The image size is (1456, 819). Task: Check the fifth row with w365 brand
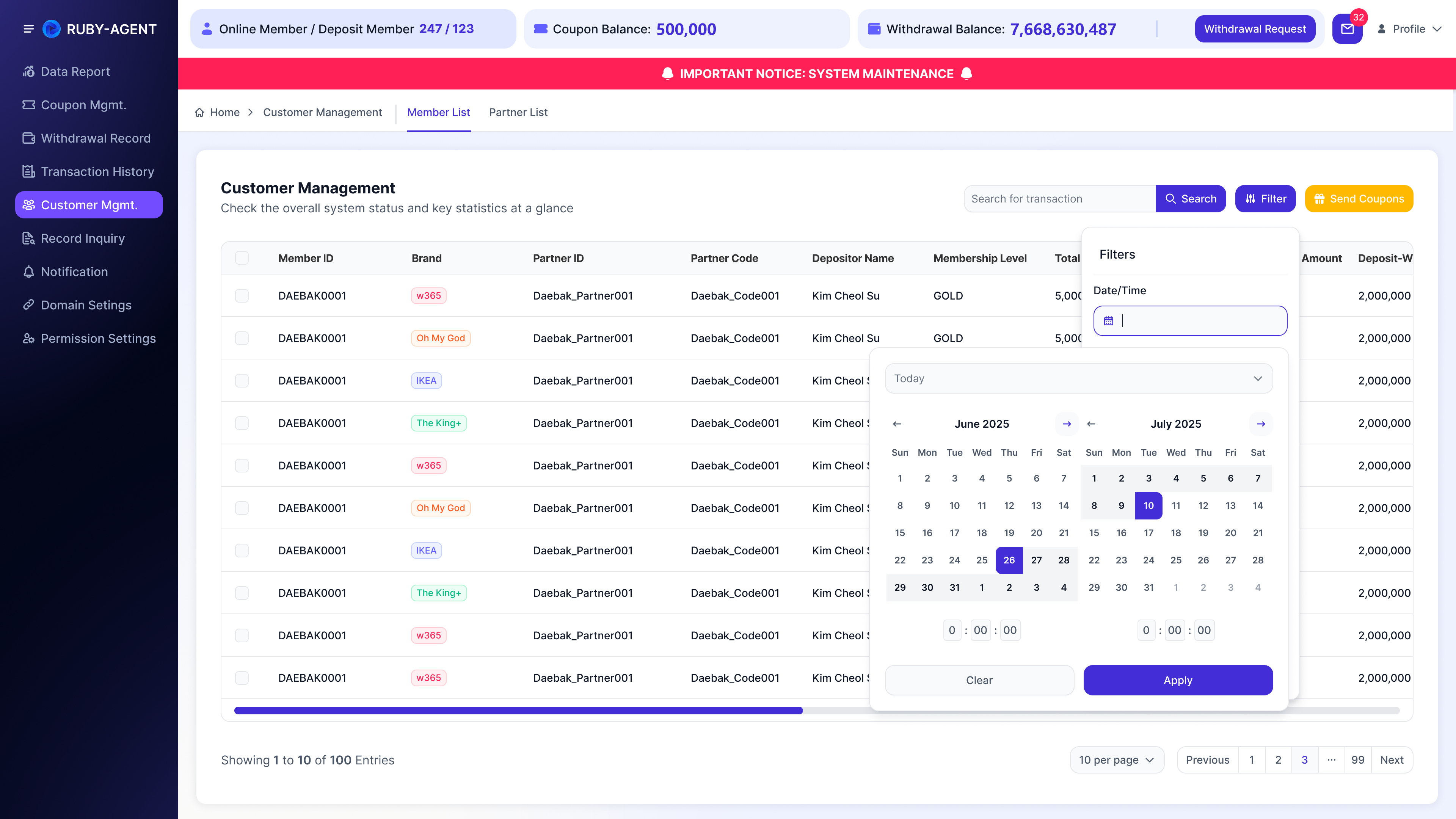[x=242, y=465]
